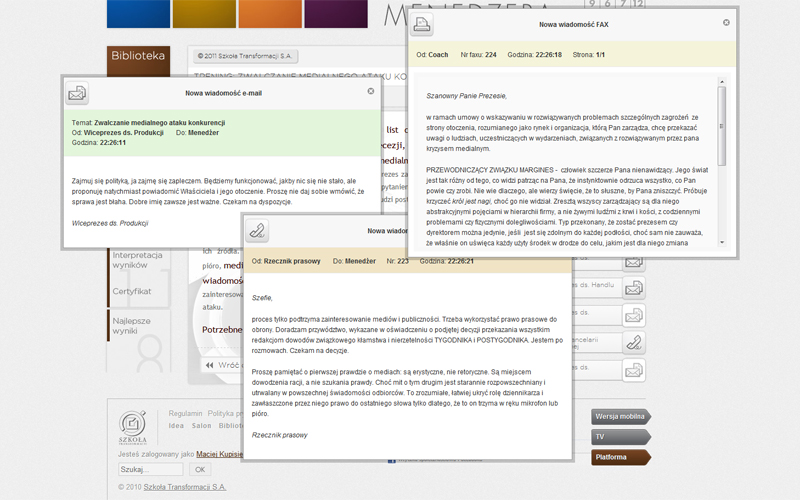800x500 pixels.
Task: Click the Maciej Kupisie user name link
Action: (x=219, y=454)
